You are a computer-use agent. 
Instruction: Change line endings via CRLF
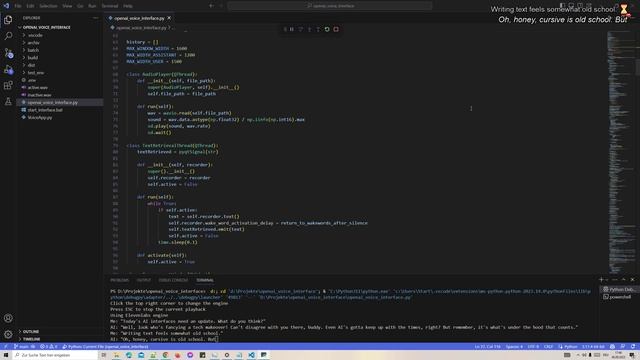[548, 347]
